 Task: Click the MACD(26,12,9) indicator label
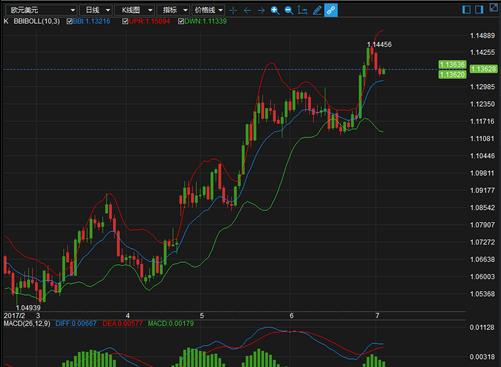(x=27, y=324)
